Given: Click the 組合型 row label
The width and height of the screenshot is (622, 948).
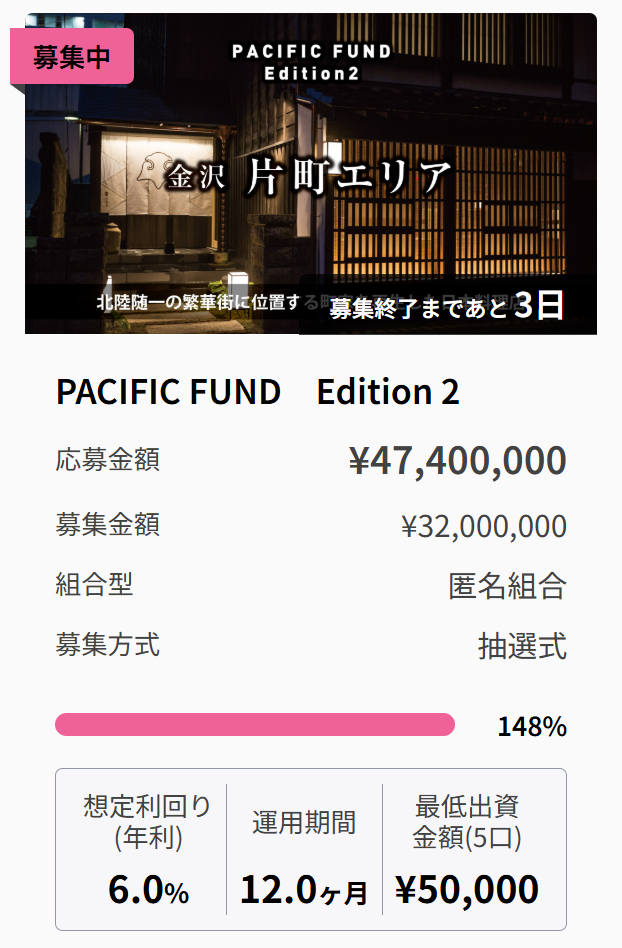Looking at the screenshot, I should tap(94, 585).
